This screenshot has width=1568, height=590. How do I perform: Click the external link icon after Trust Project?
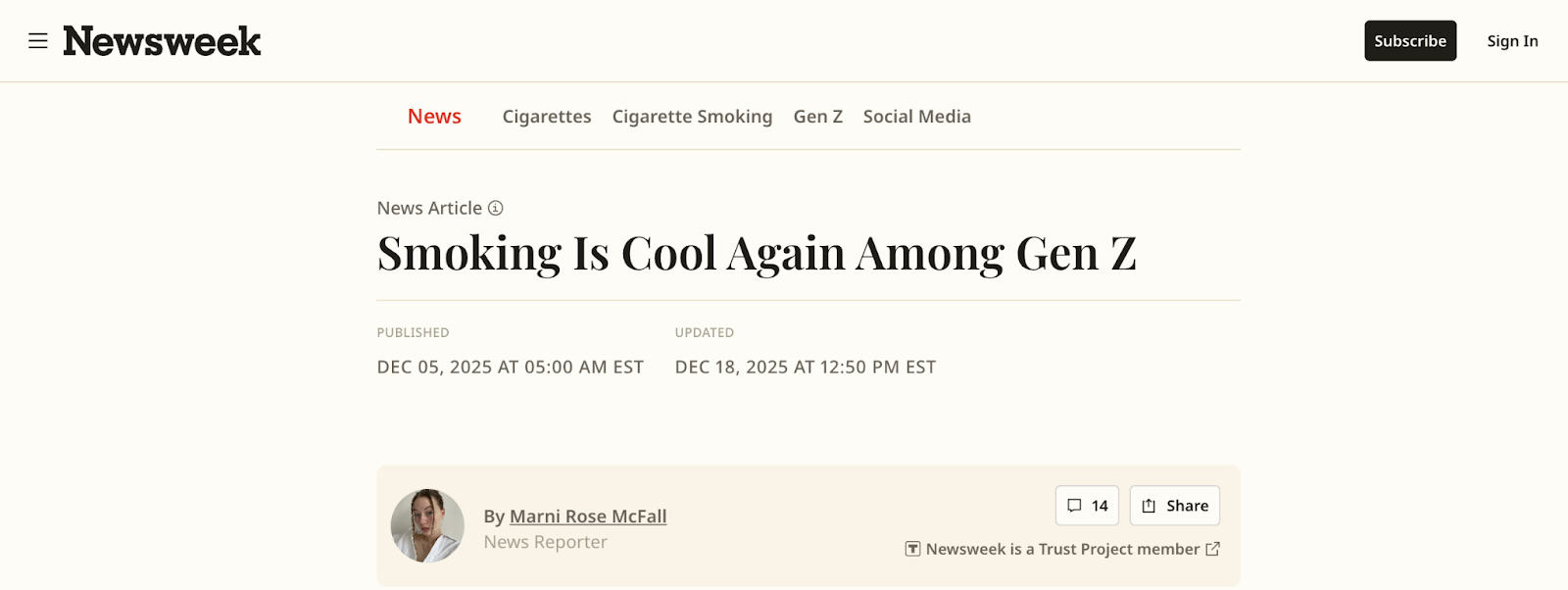[1212, 549]
